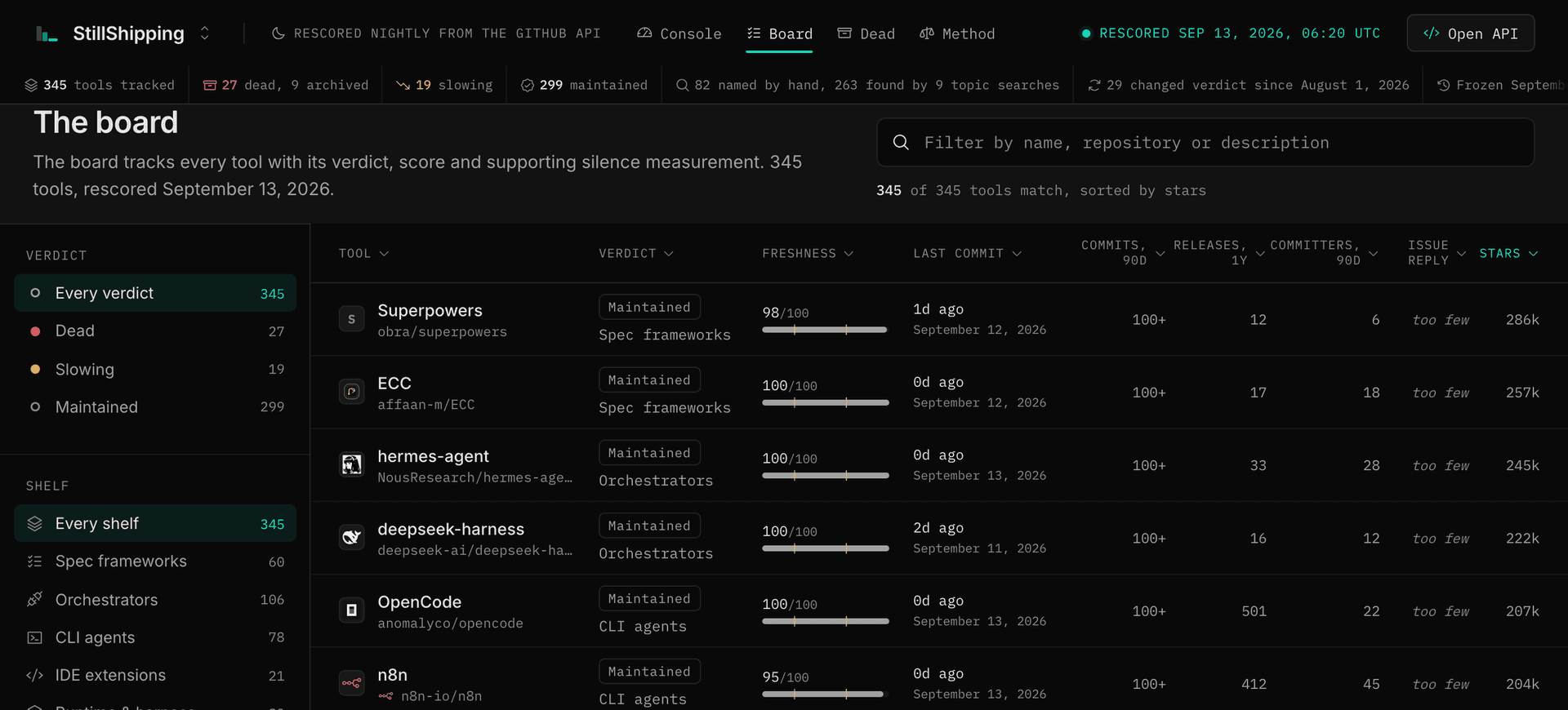Show only the Spec frameworks shelf
The height and width of the screenshot is (710, 1568).
[155, 561]
